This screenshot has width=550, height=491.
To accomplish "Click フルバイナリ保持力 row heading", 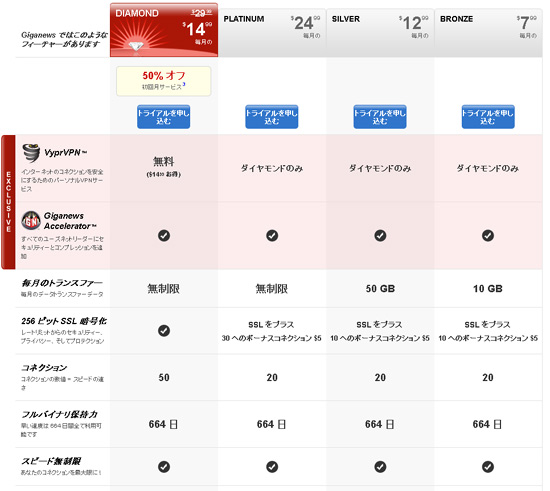I will (59, 414).
